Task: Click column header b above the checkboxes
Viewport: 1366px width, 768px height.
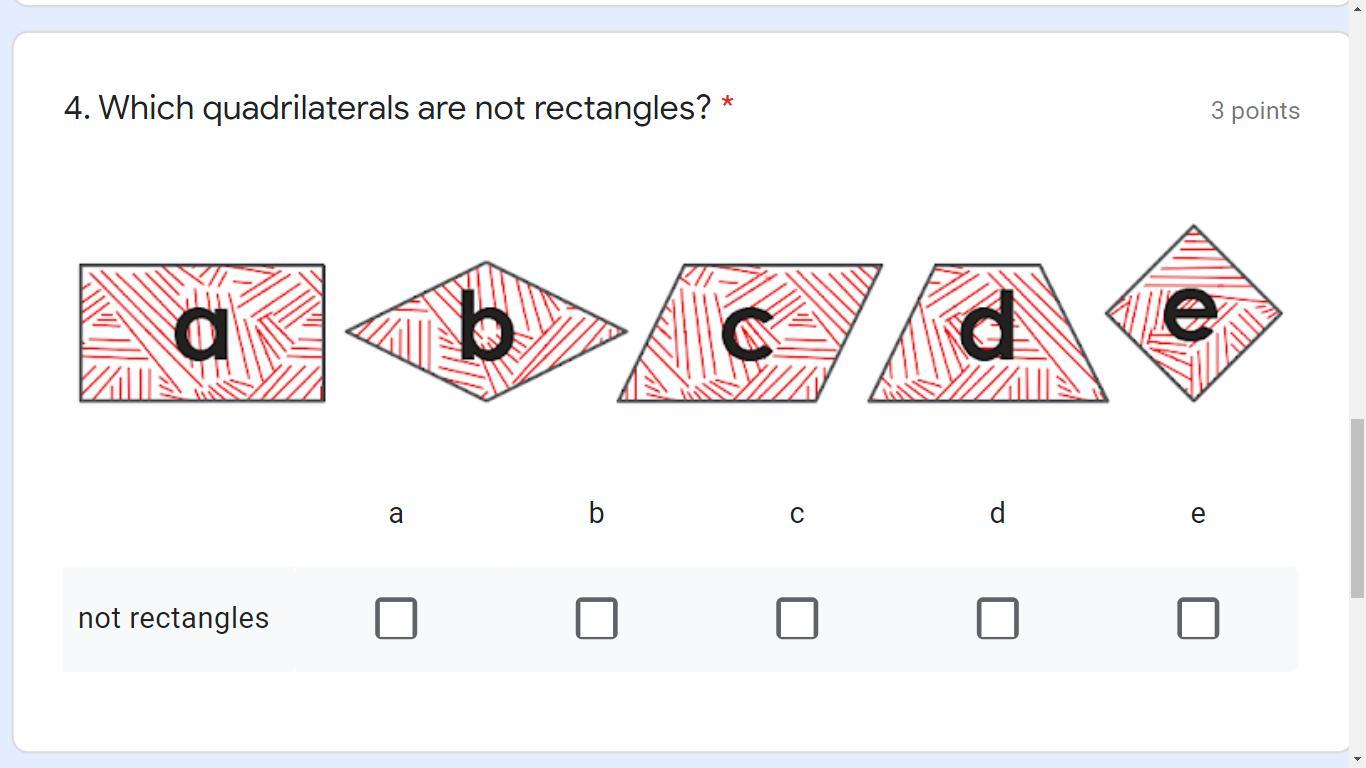Action: coord(597,514)
